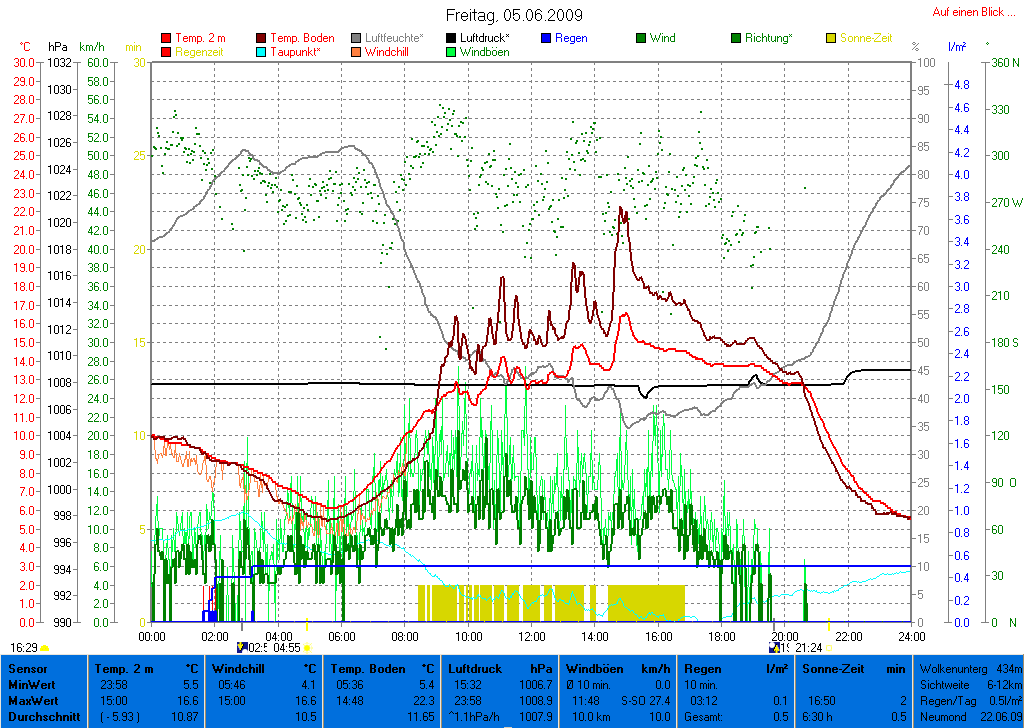Toggle the Regenzeit legend label

(201, 52)
